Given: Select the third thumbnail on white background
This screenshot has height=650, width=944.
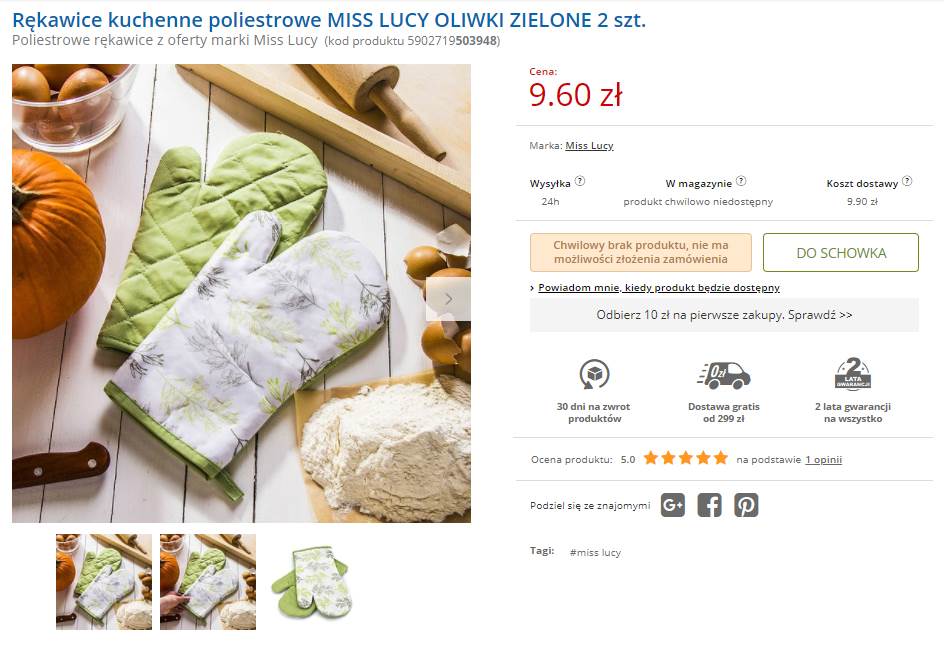Looking at the screenshot, I should (x=311, y=582).
